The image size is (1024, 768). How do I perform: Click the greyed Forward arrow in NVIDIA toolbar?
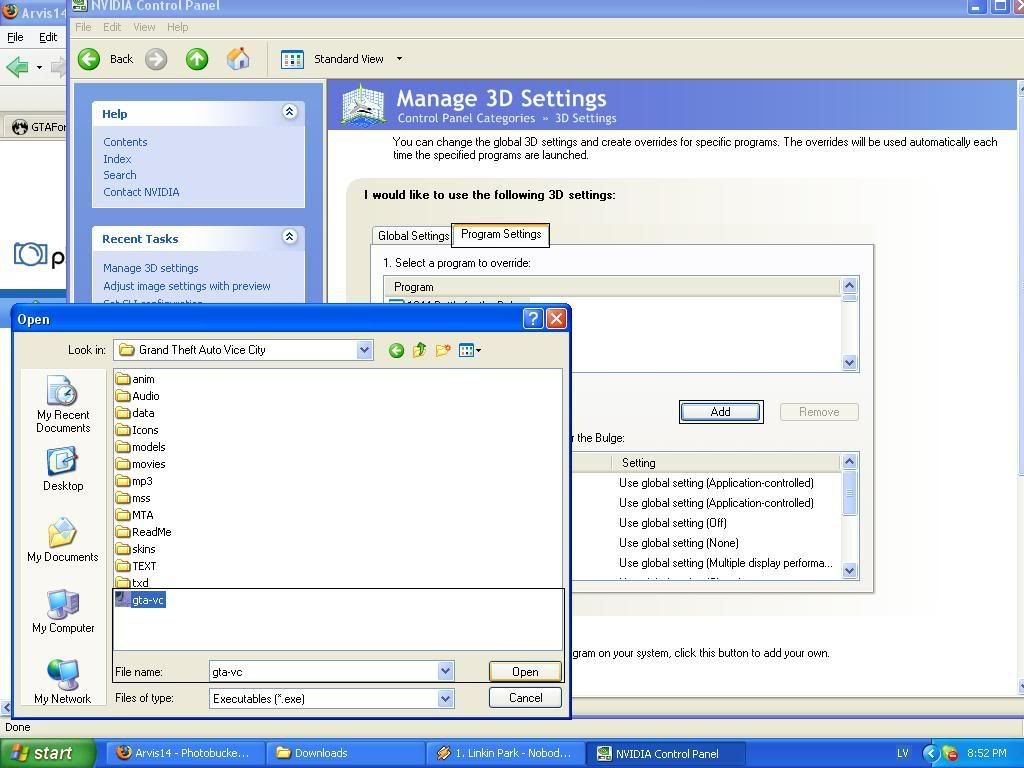click(x=155, y=59)
